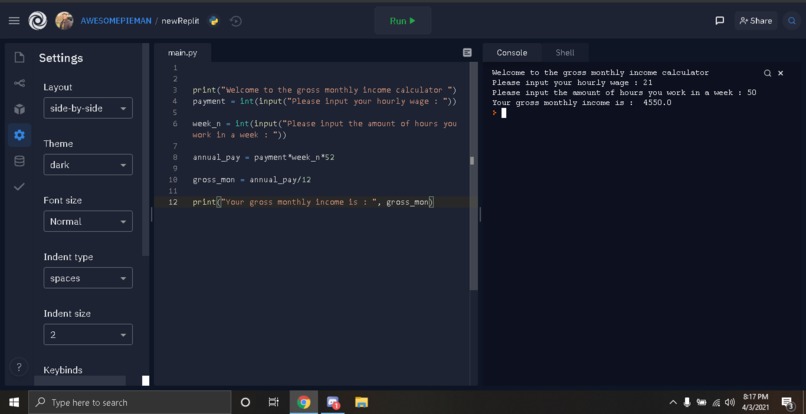This screenshot has width=806, height=414.
Task: Click the Replit logo icon
Action: (38, 21)
